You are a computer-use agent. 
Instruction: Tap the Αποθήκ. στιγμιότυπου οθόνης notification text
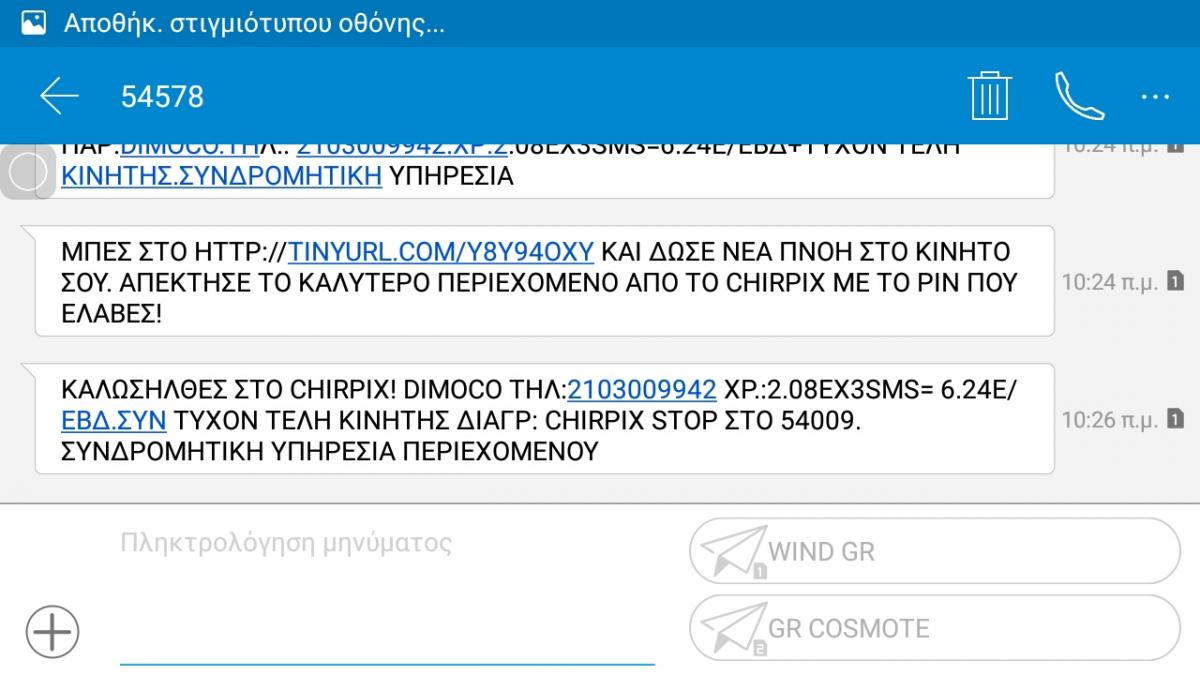(x=254, y=23)
